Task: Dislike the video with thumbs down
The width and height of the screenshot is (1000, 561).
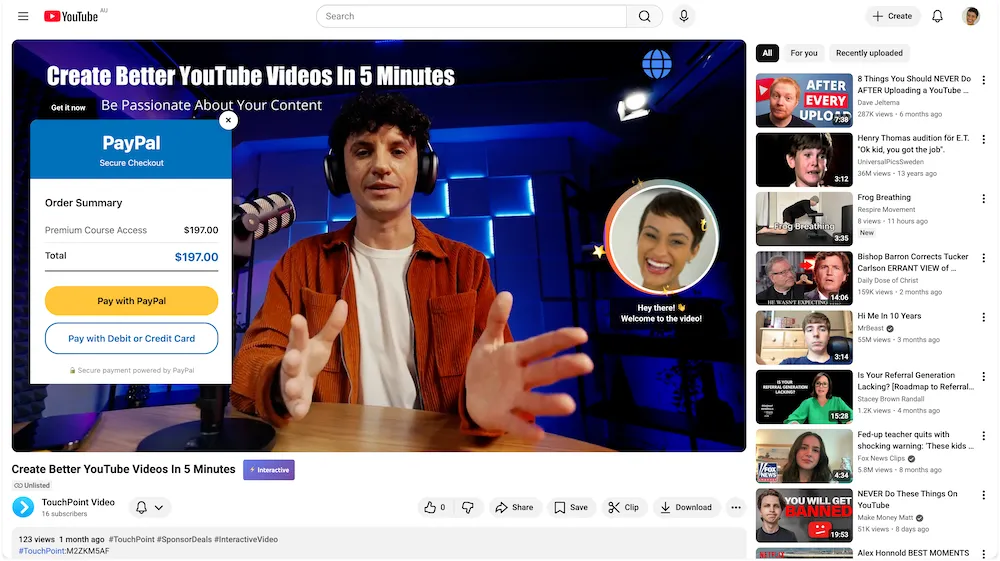Action: tap(467, 507)
